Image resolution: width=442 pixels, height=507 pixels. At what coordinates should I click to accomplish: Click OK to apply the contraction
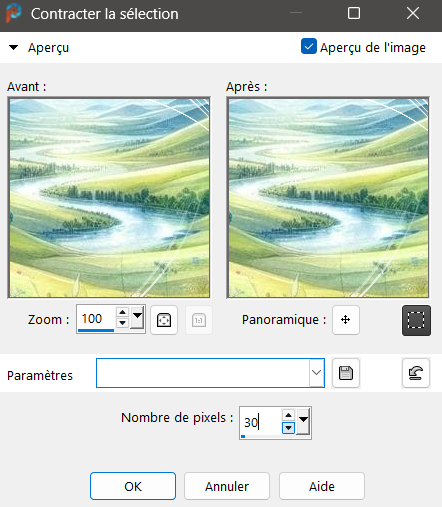[x=133, y=486]
